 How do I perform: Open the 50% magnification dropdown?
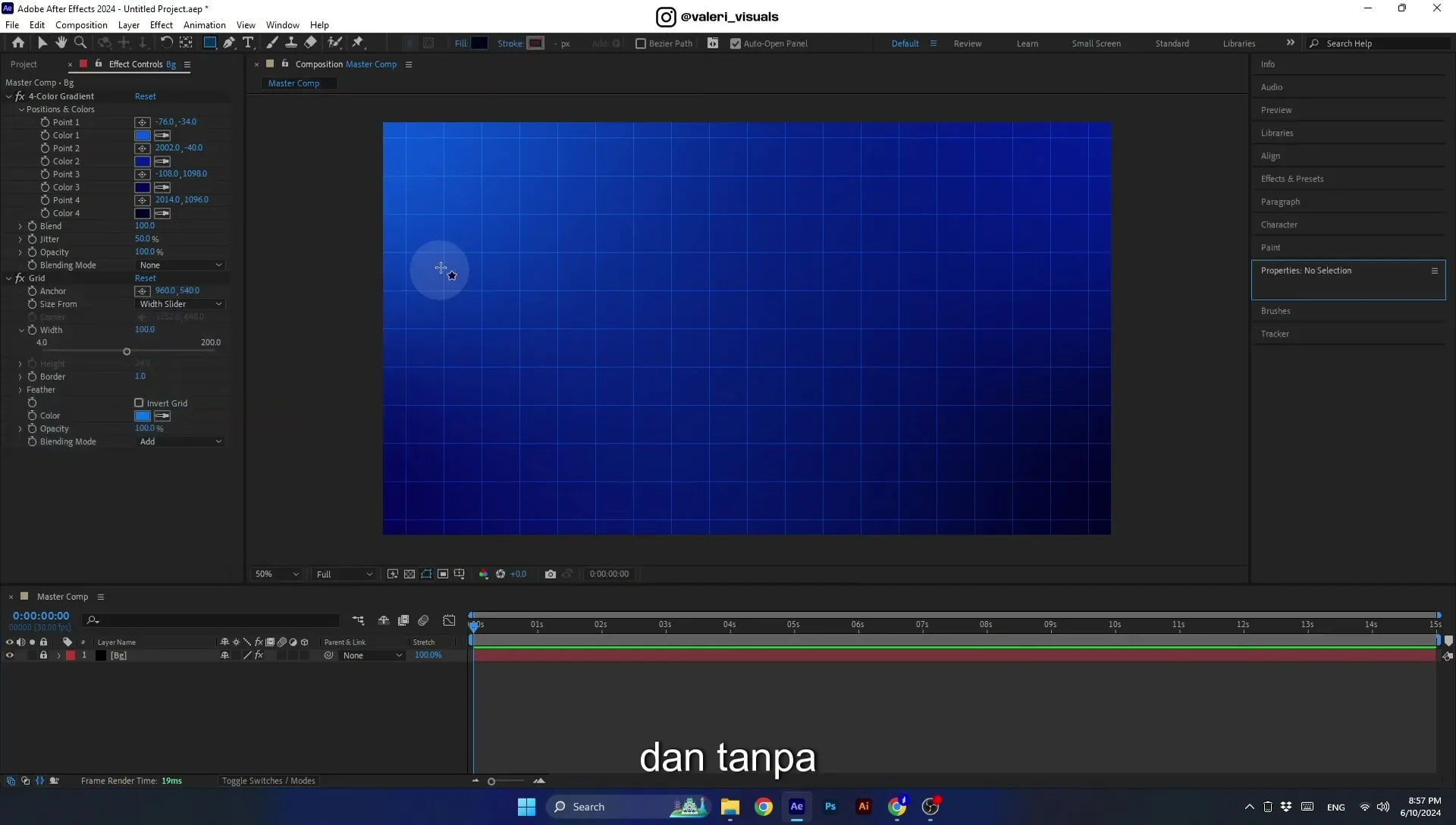(x=277, y=574)
